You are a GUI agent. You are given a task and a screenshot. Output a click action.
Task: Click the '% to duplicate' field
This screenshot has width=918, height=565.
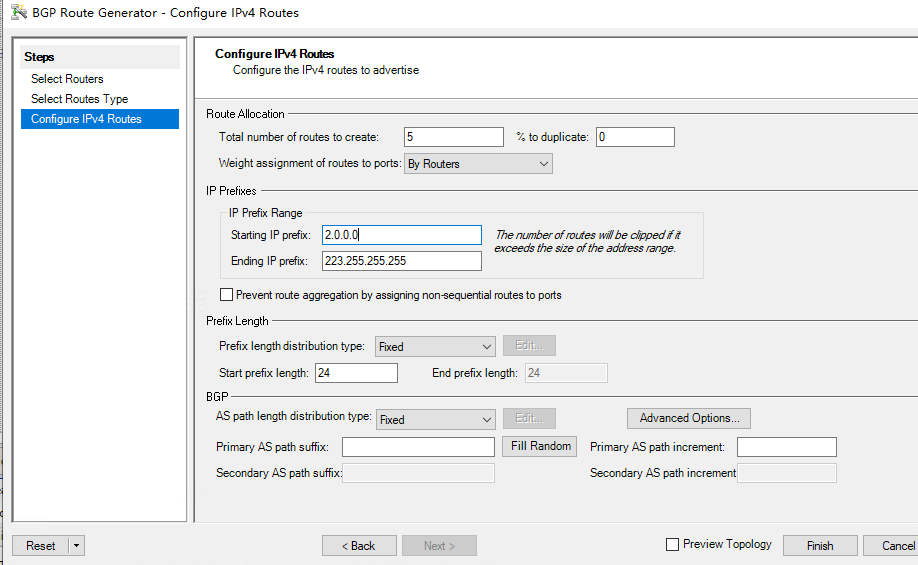click(635, 137)
